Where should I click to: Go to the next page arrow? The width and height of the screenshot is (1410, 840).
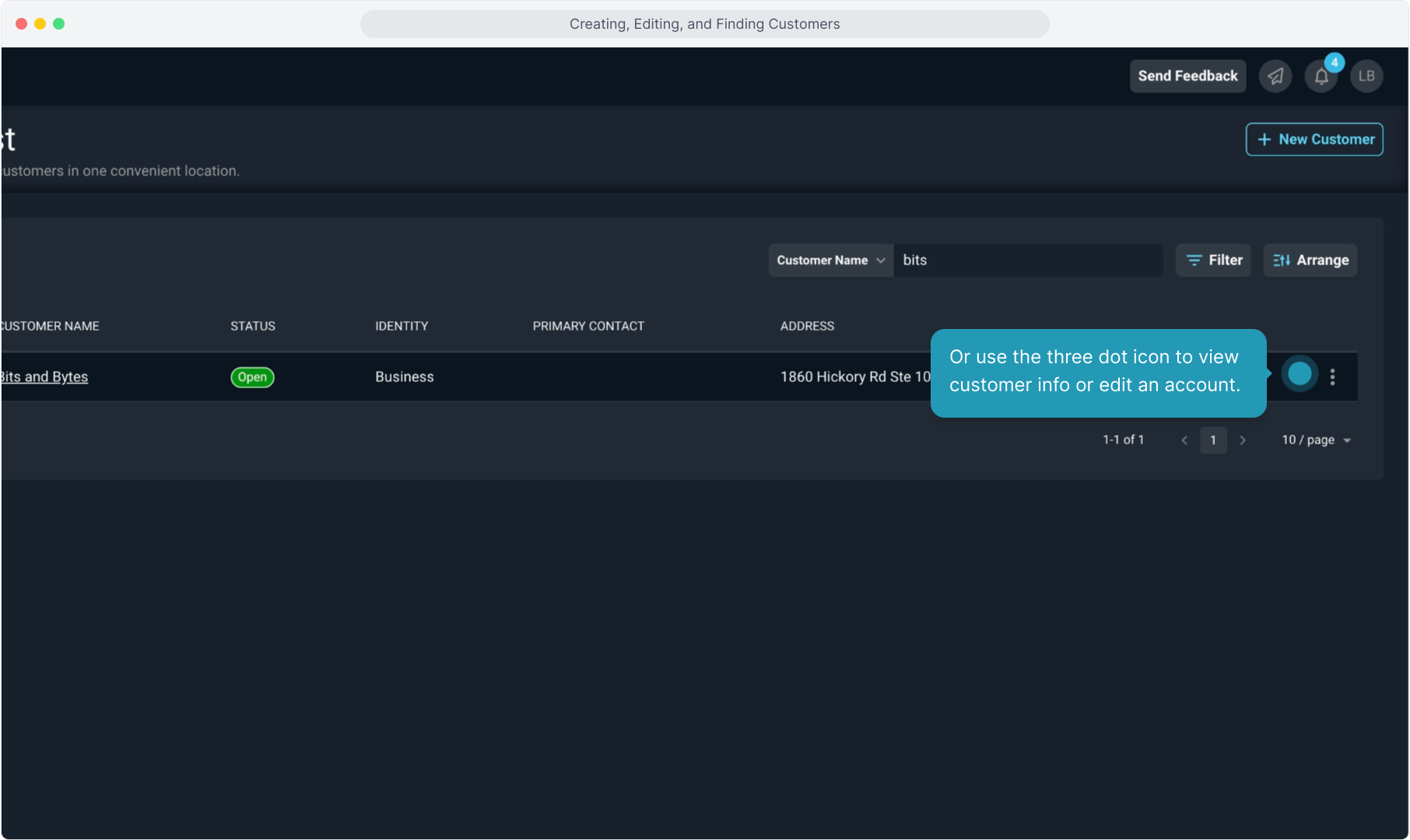coord(1243,440)
